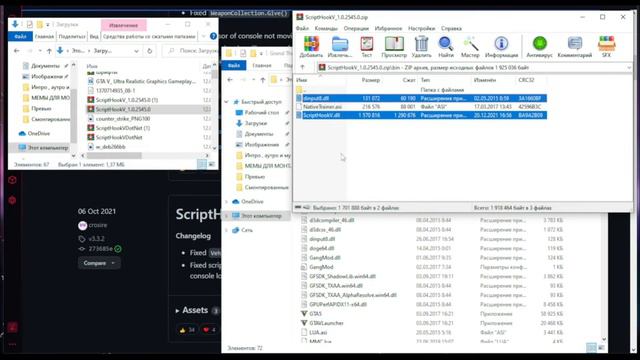Click the crosire author link
This screenshot has width=640, height=360.
pyautogui.click(x=98, y=225)
